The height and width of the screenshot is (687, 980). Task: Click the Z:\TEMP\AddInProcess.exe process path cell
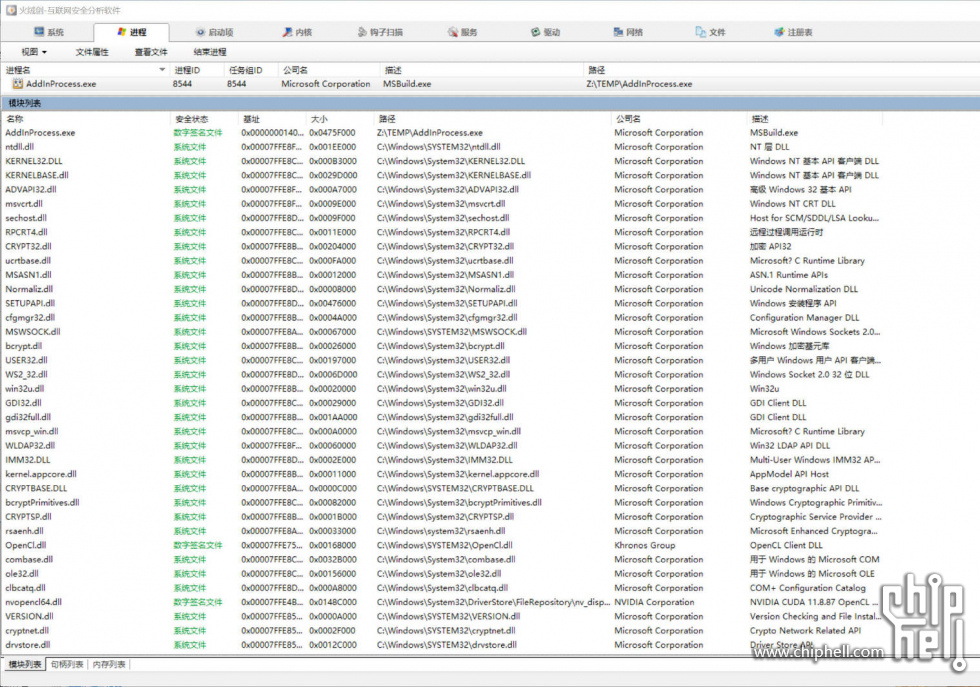pyautogui.click(x=639, y=84)
